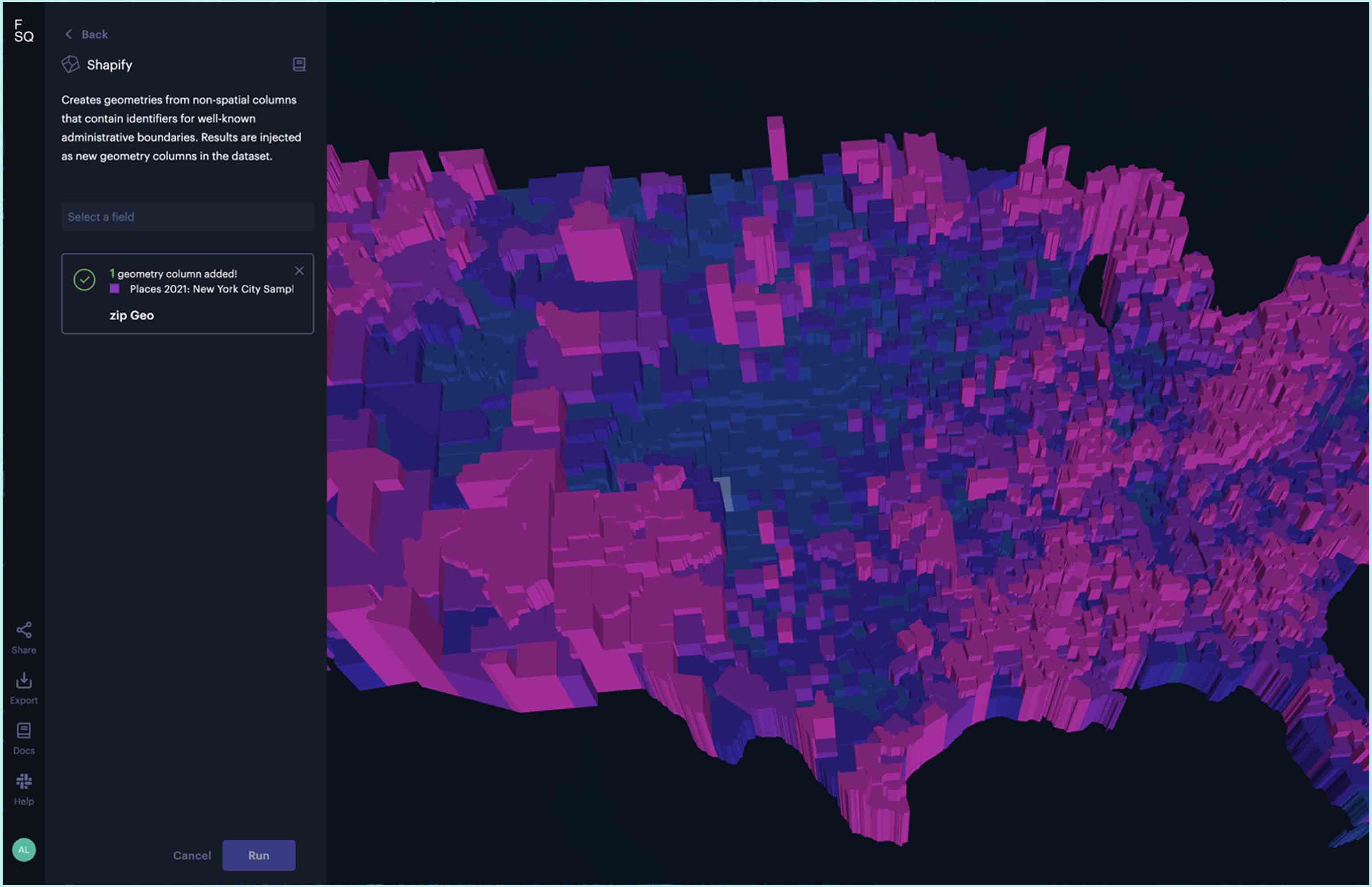Click the 'zip Geo' column name
1372x887 pixels.
[x=132, y=316]
